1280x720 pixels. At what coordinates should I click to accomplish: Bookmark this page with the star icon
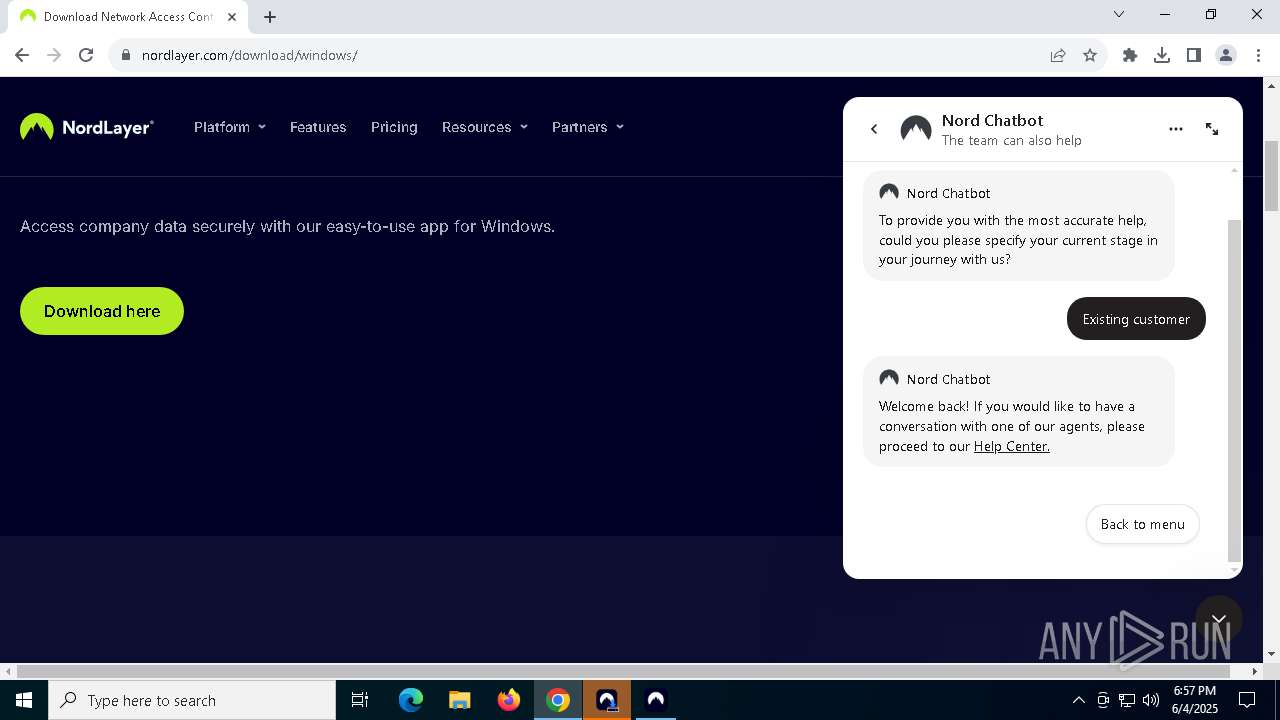click(1090, 55)
